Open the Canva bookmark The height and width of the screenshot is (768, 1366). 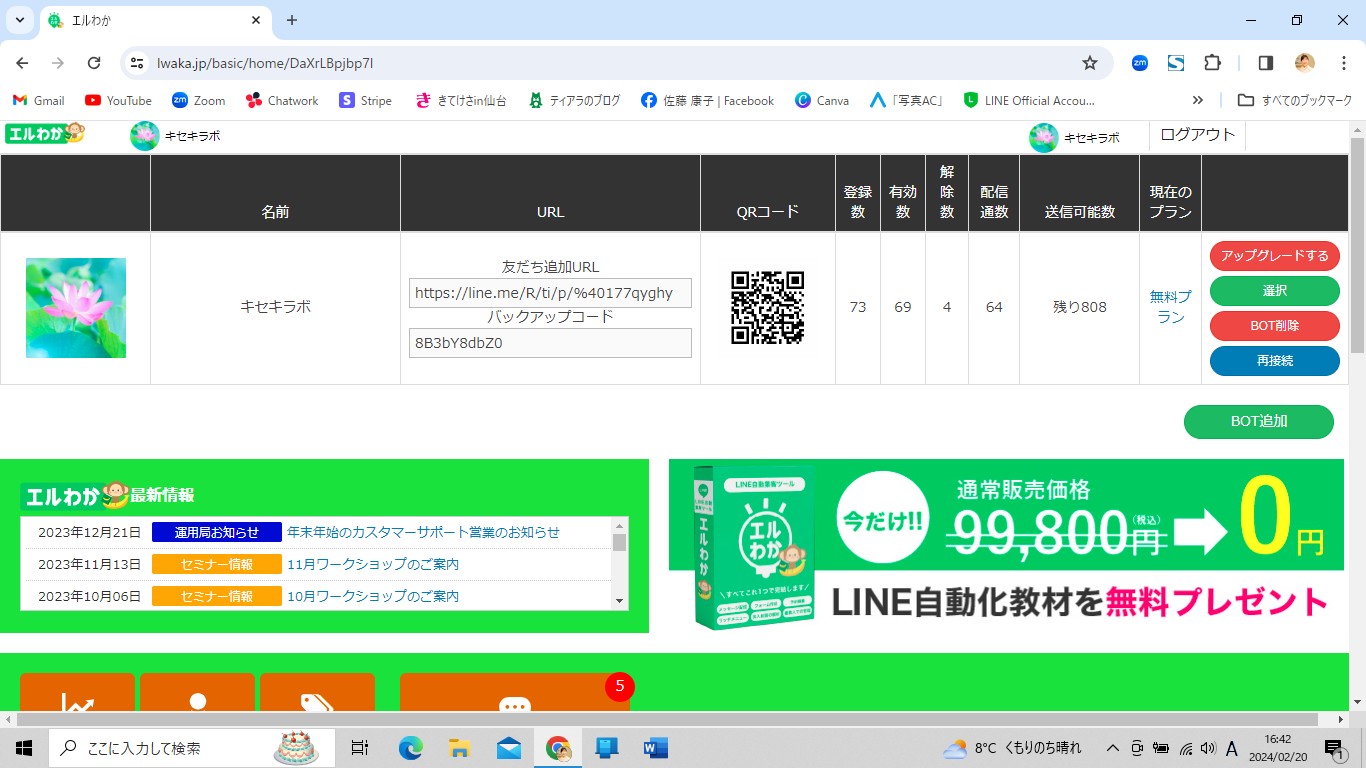pyautogui.click(x=821, y=100)
